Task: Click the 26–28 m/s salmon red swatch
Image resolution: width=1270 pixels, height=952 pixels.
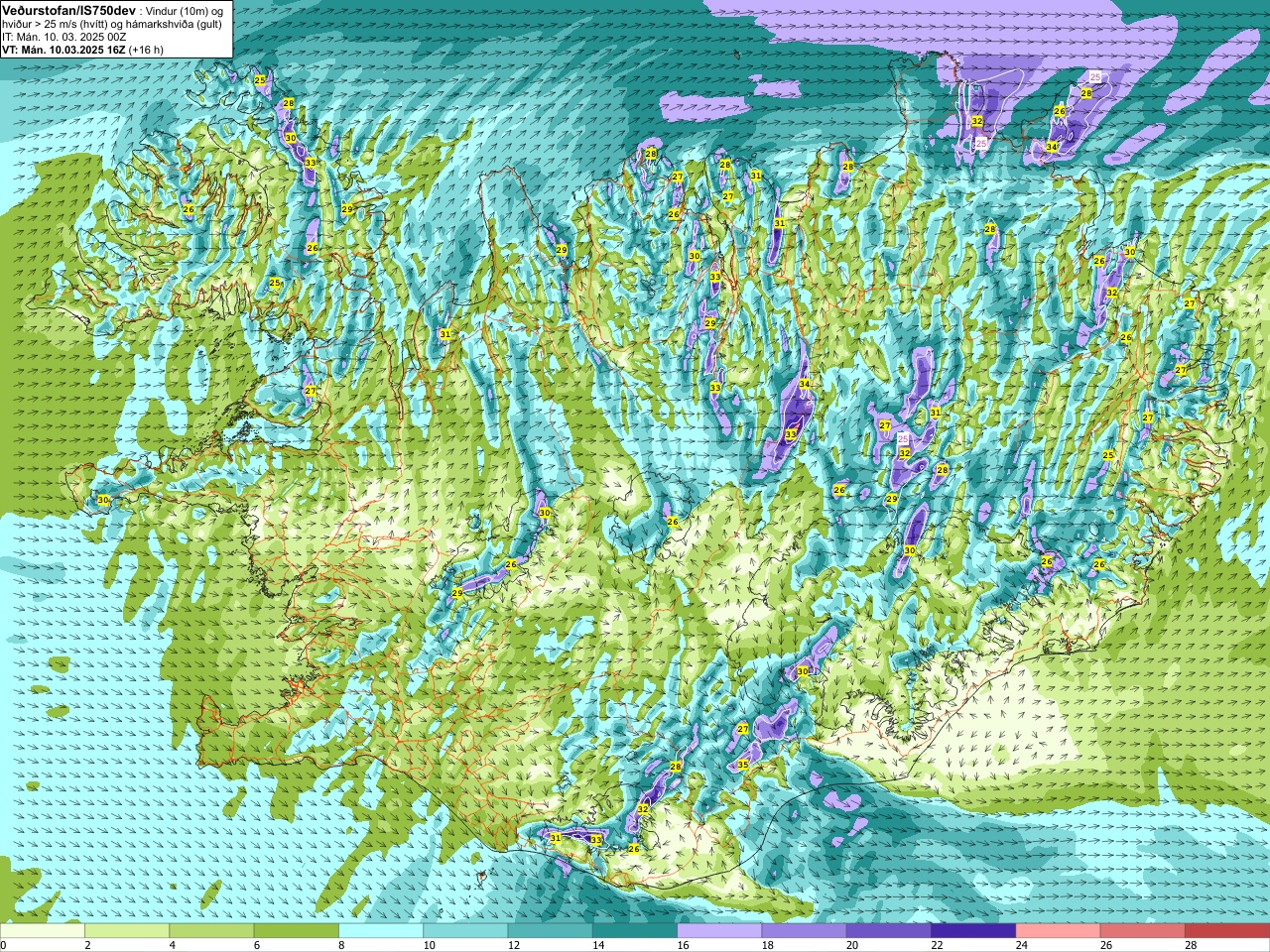Action: pos(1143,930)
